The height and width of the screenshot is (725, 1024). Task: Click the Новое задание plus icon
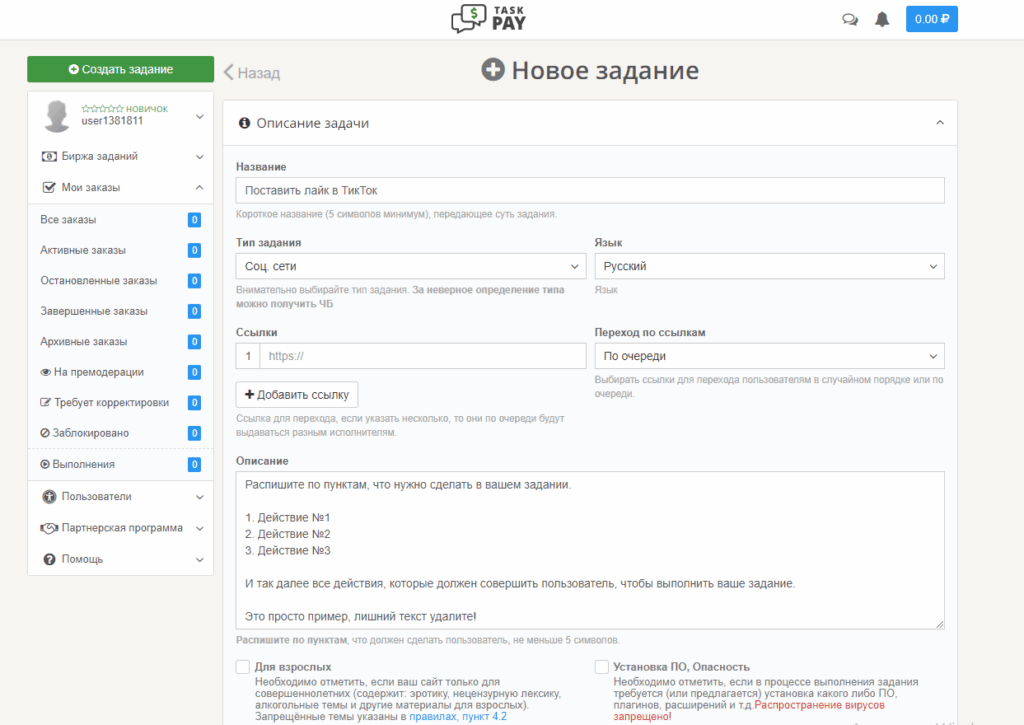[493, 69]
